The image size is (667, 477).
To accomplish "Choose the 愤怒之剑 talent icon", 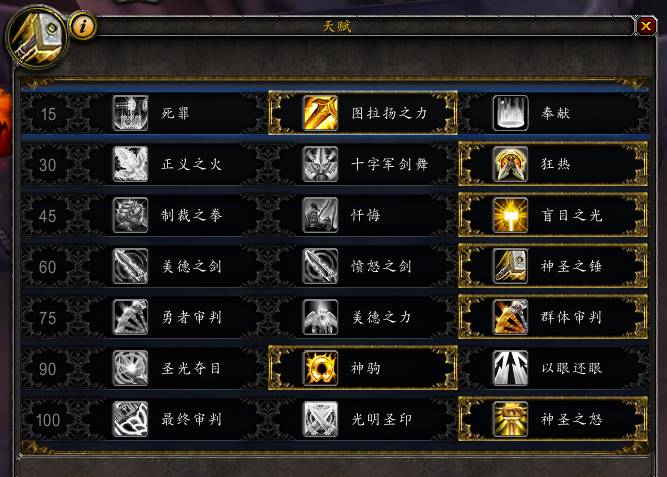I will pos(320,266).
